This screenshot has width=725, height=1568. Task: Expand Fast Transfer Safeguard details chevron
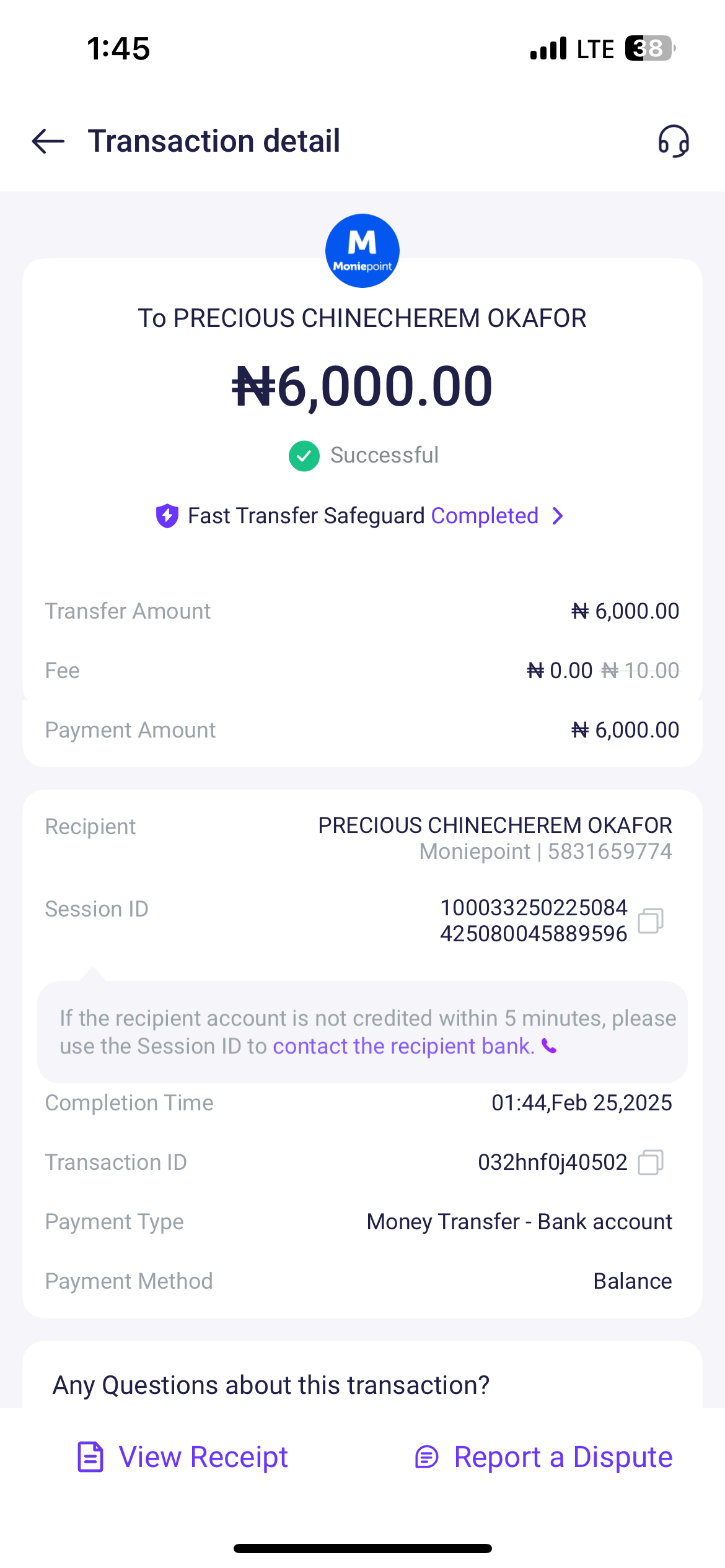click(558, 516)
